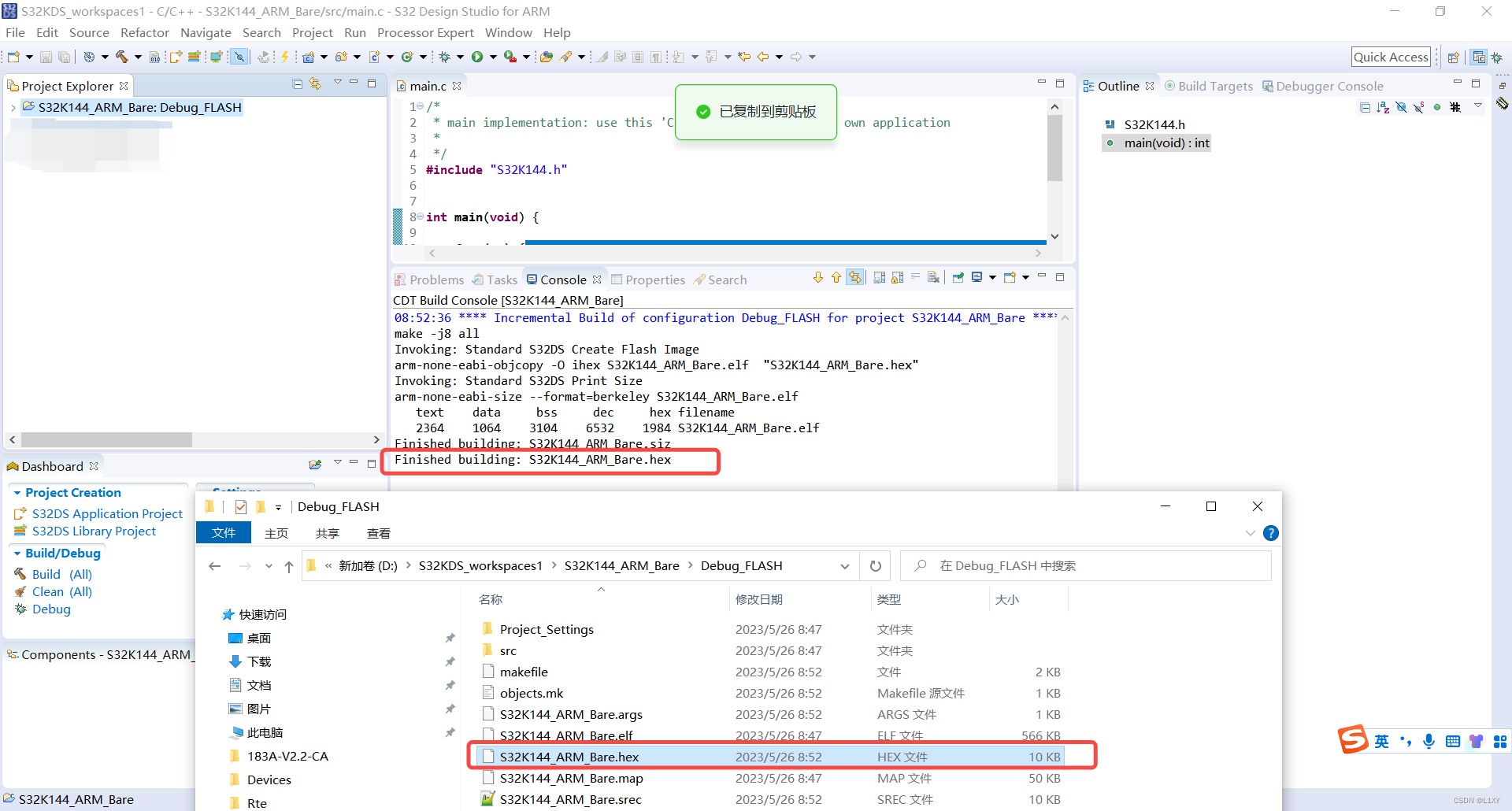Viewport: 1512px width, 811px height.
Task: Open the Processor Expert menu
Action: 425,32
